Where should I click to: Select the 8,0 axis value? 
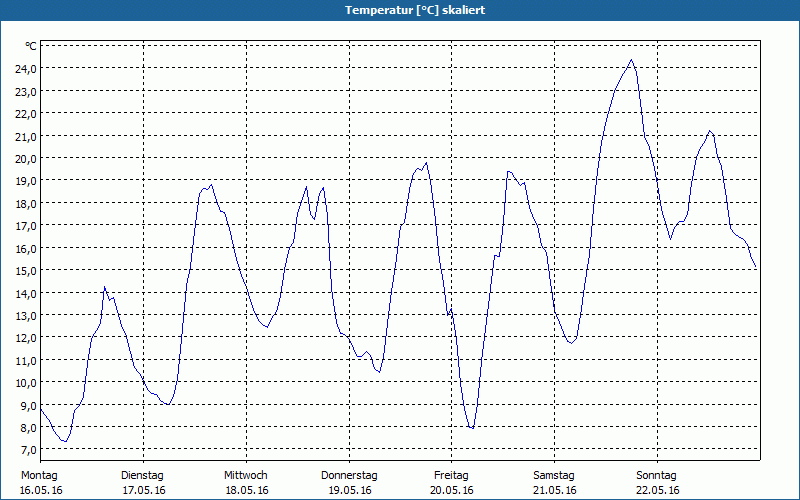coord(28,428)
